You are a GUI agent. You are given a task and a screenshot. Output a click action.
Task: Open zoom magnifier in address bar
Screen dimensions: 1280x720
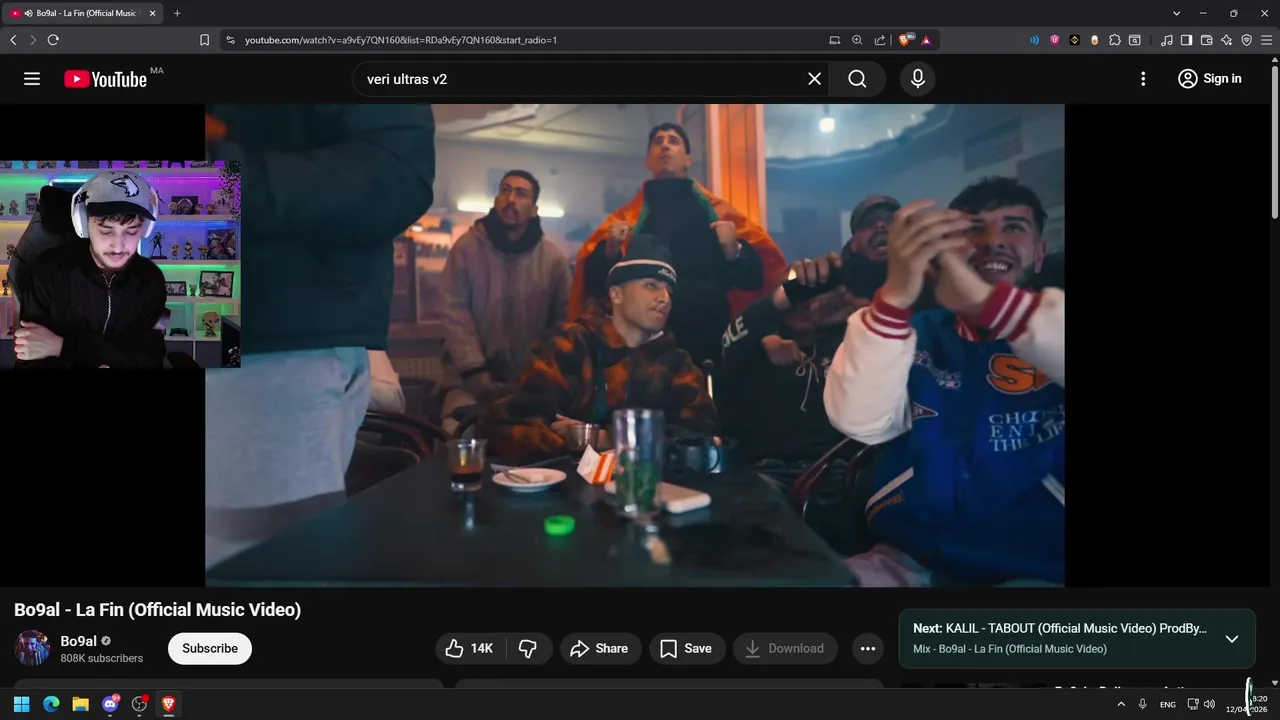pos(857,40)
